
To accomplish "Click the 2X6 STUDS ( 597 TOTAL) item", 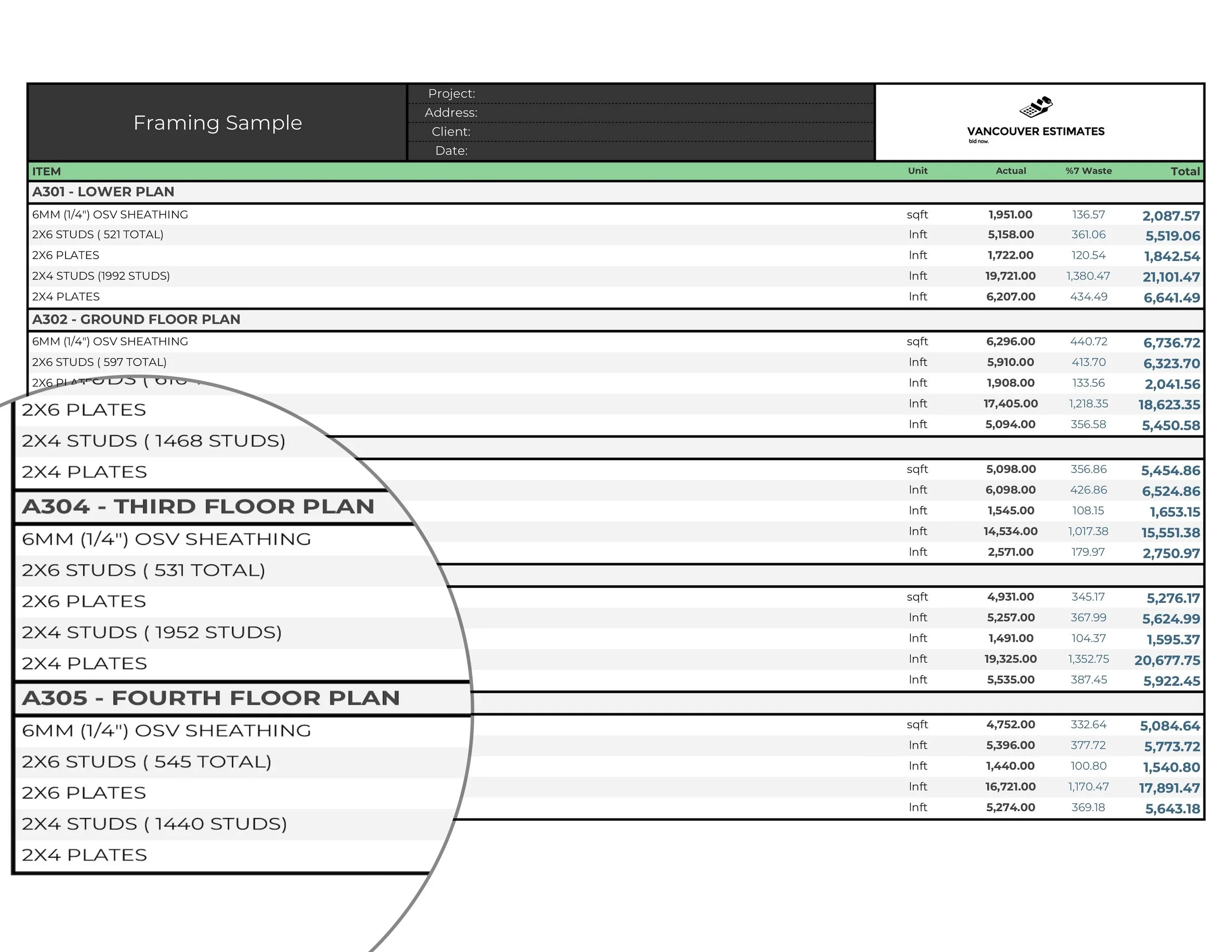I will coord(99,362).
